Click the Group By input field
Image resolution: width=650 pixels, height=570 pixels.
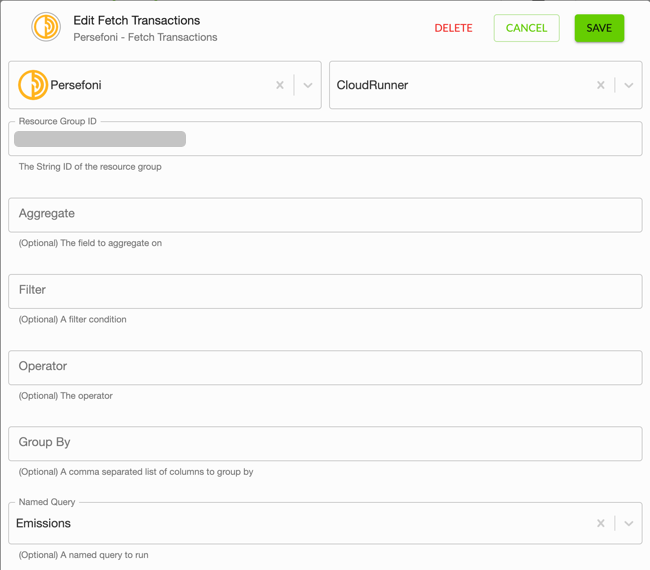point(325,444)
